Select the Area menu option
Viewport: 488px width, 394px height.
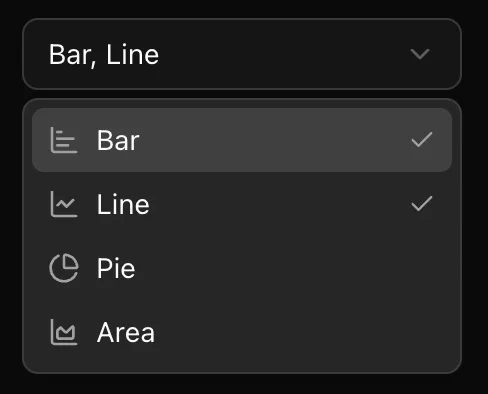click(242, 332)
